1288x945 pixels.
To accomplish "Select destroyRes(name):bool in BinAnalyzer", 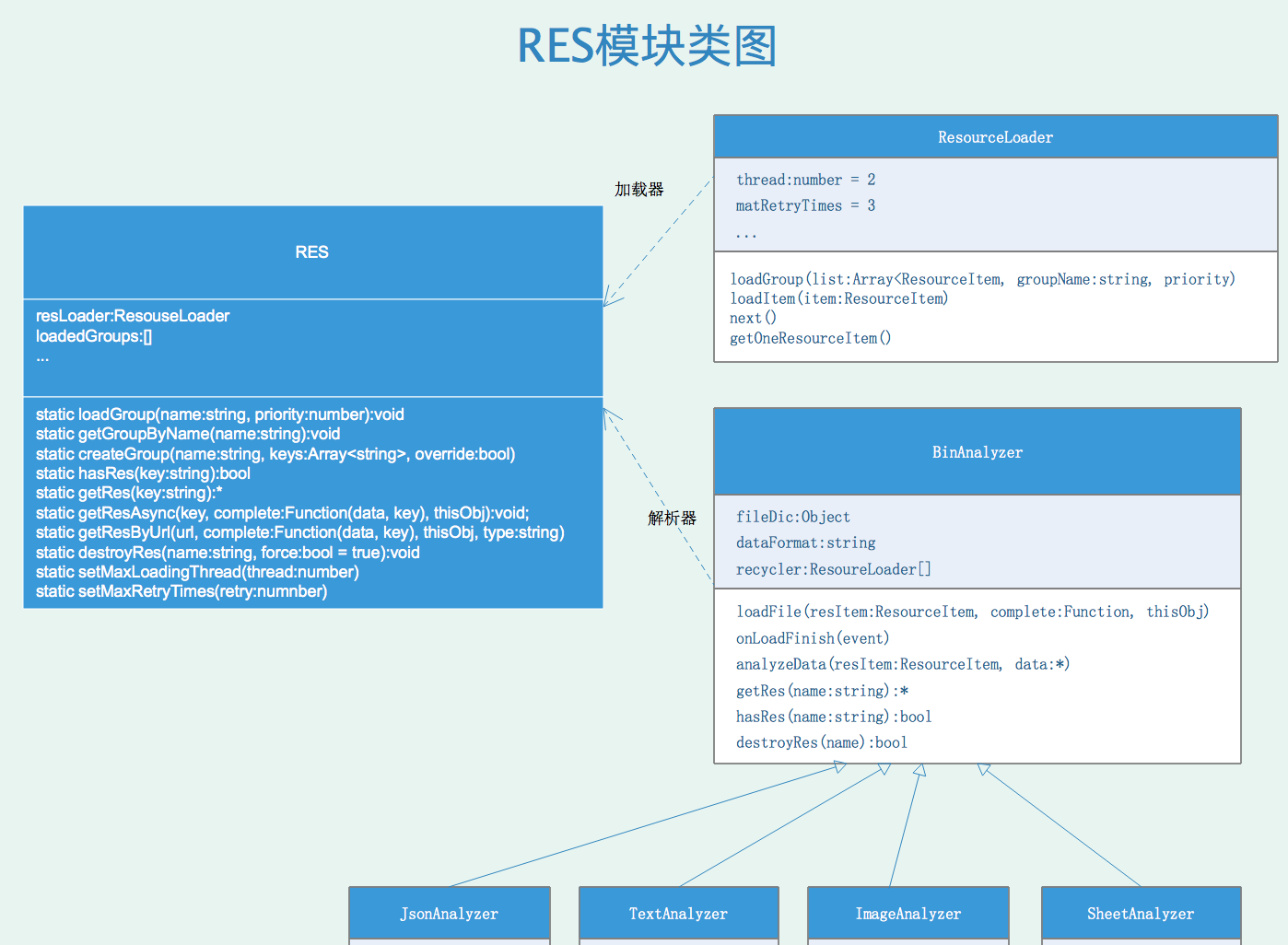I will (821, 742).
